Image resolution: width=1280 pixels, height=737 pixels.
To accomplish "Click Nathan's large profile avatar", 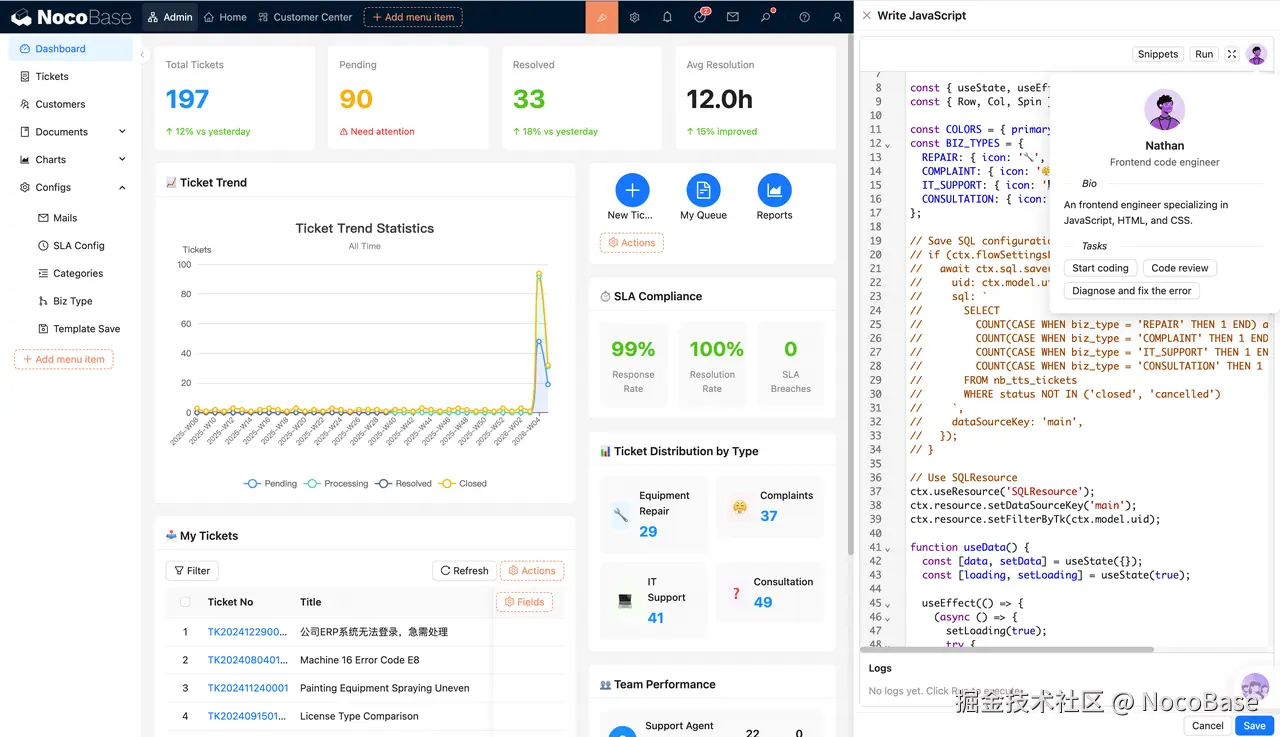I will [1164, 110].
